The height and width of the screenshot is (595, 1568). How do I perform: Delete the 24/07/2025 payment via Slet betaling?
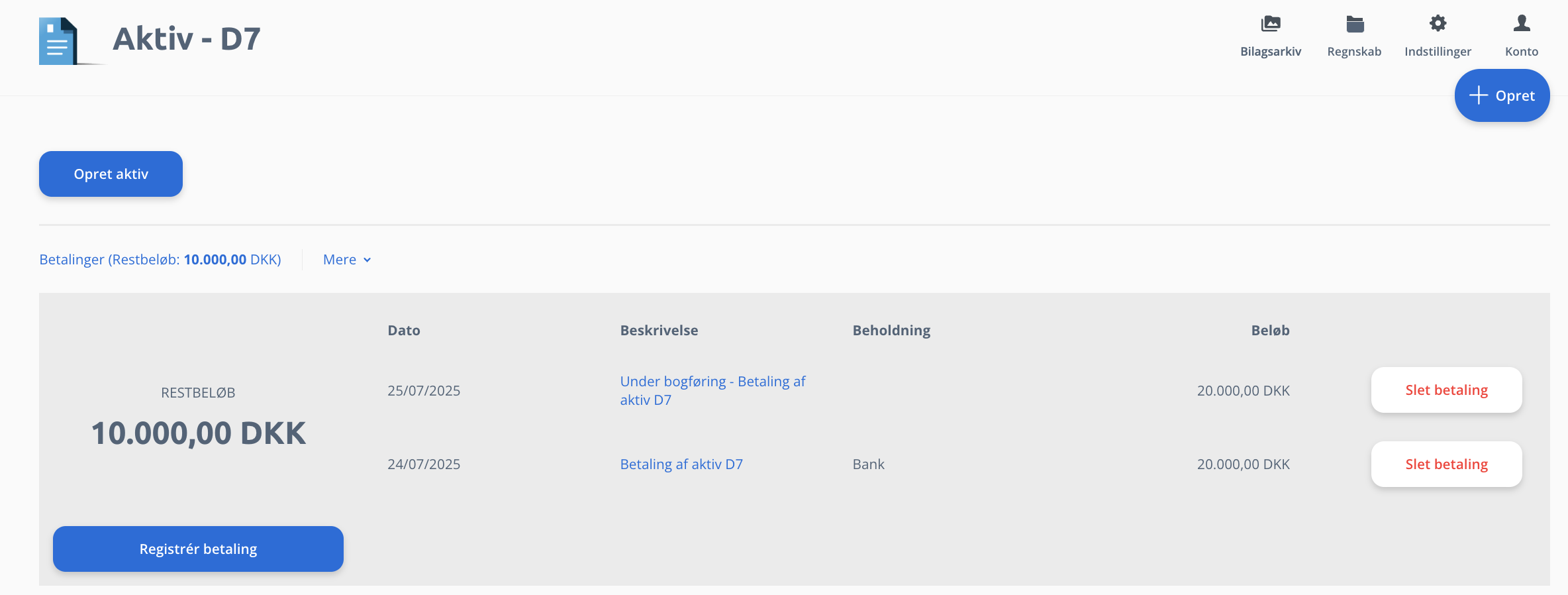tap(1446, 464)
